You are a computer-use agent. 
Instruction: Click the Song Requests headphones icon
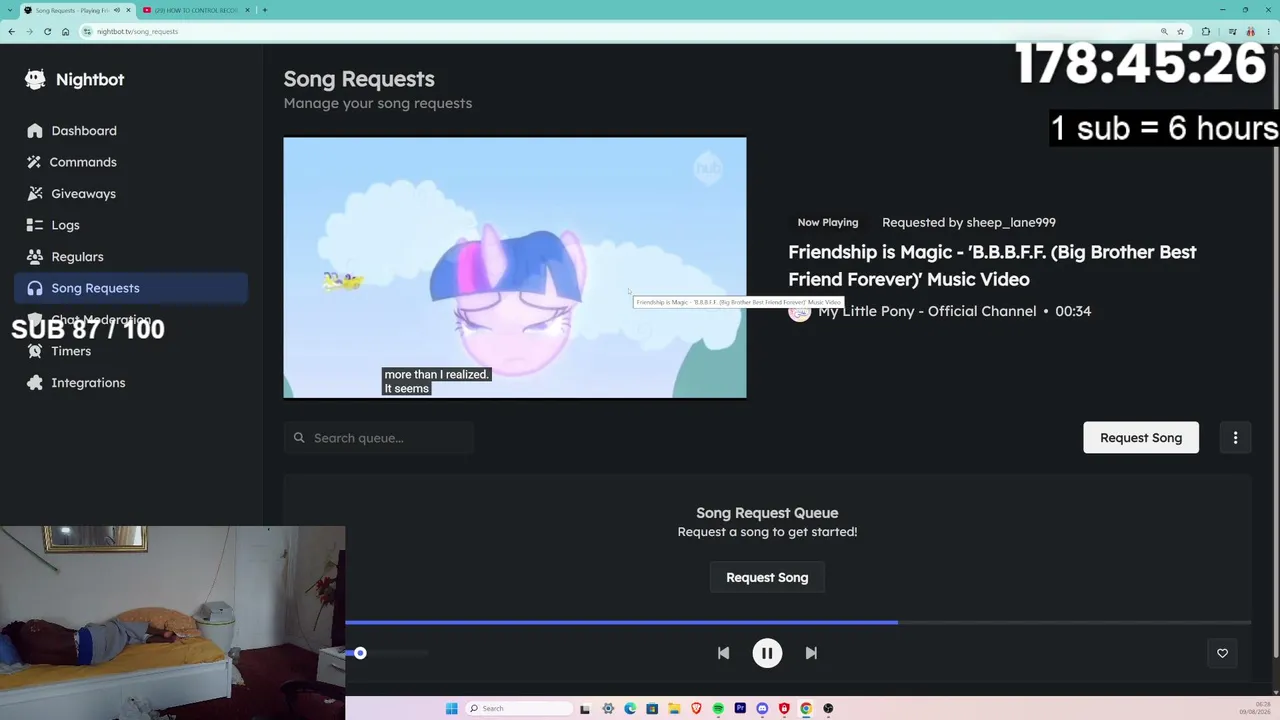tap(35, 288)
